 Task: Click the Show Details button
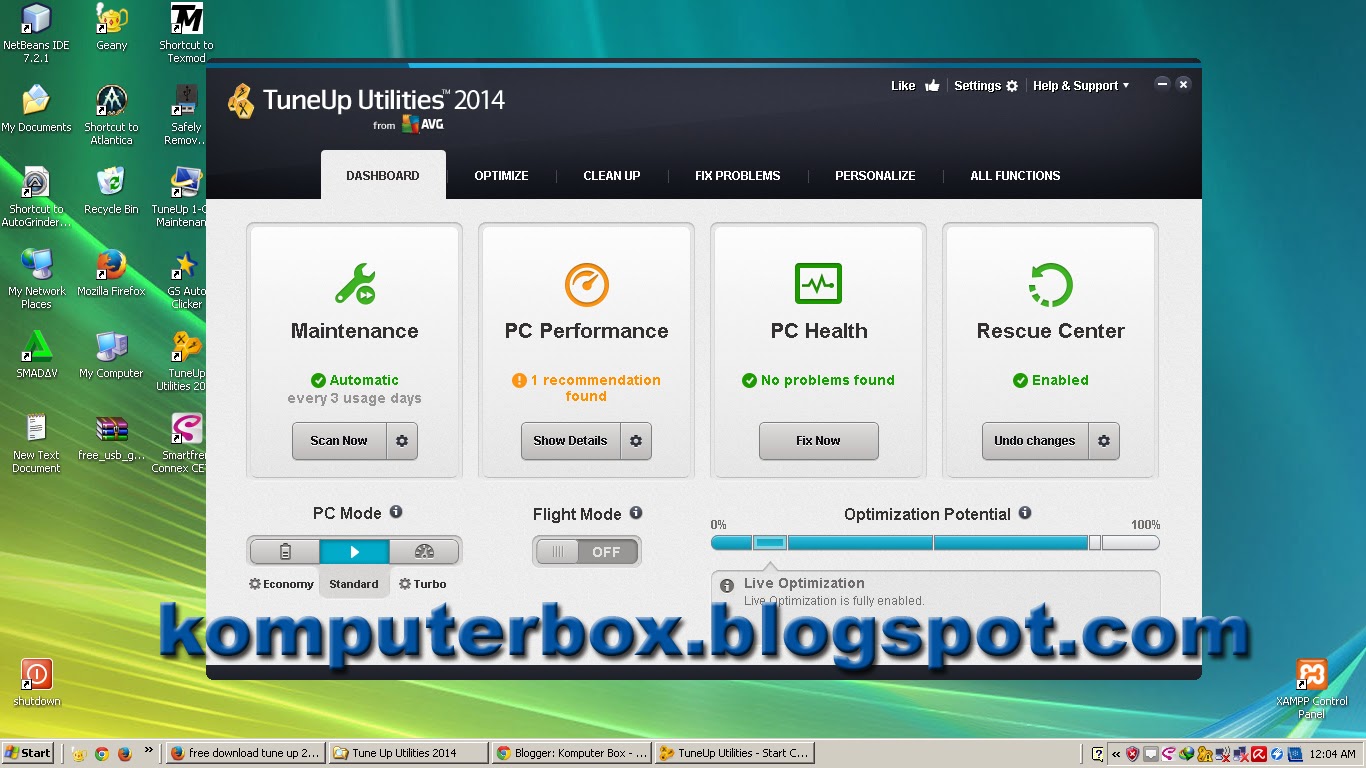[x=570, y=441]
